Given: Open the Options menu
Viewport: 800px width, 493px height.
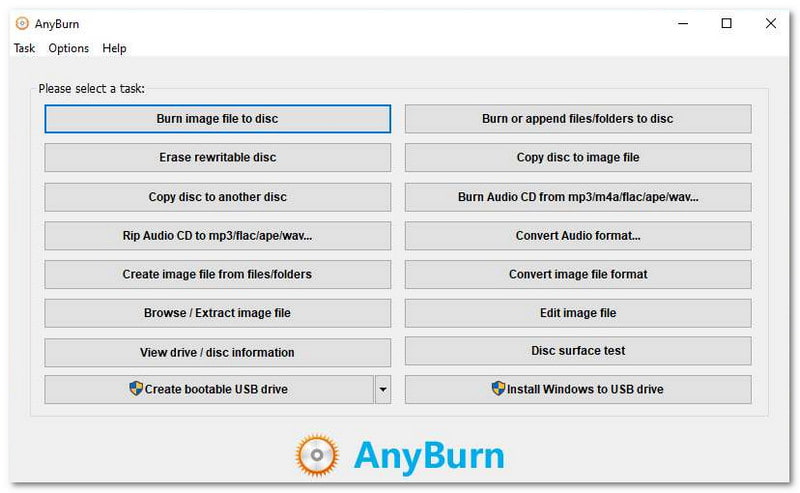Looking at the screenshot, I should click(68, 48).
